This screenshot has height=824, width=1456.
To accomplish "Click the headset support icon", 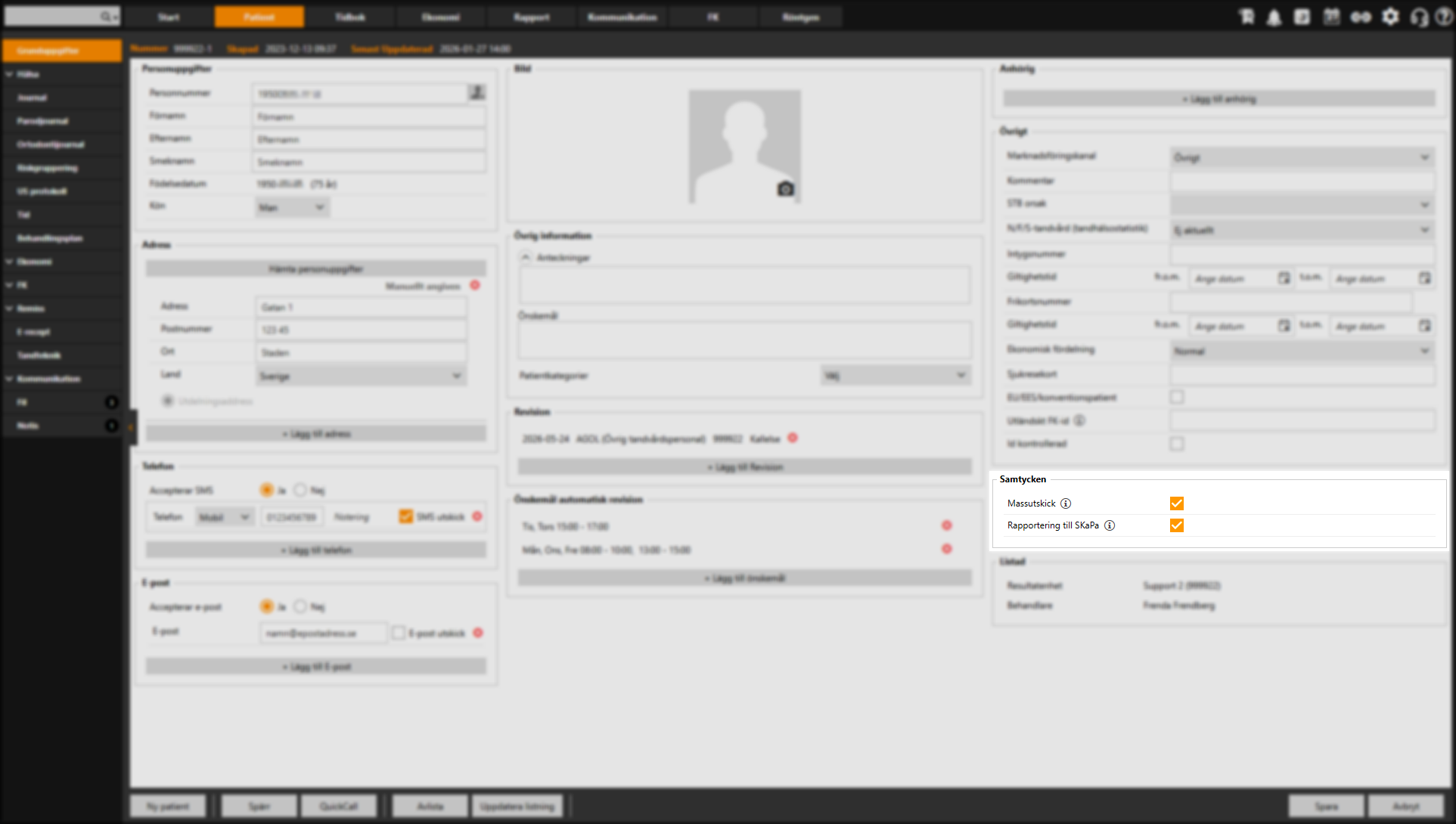I will click(1419, 17).
